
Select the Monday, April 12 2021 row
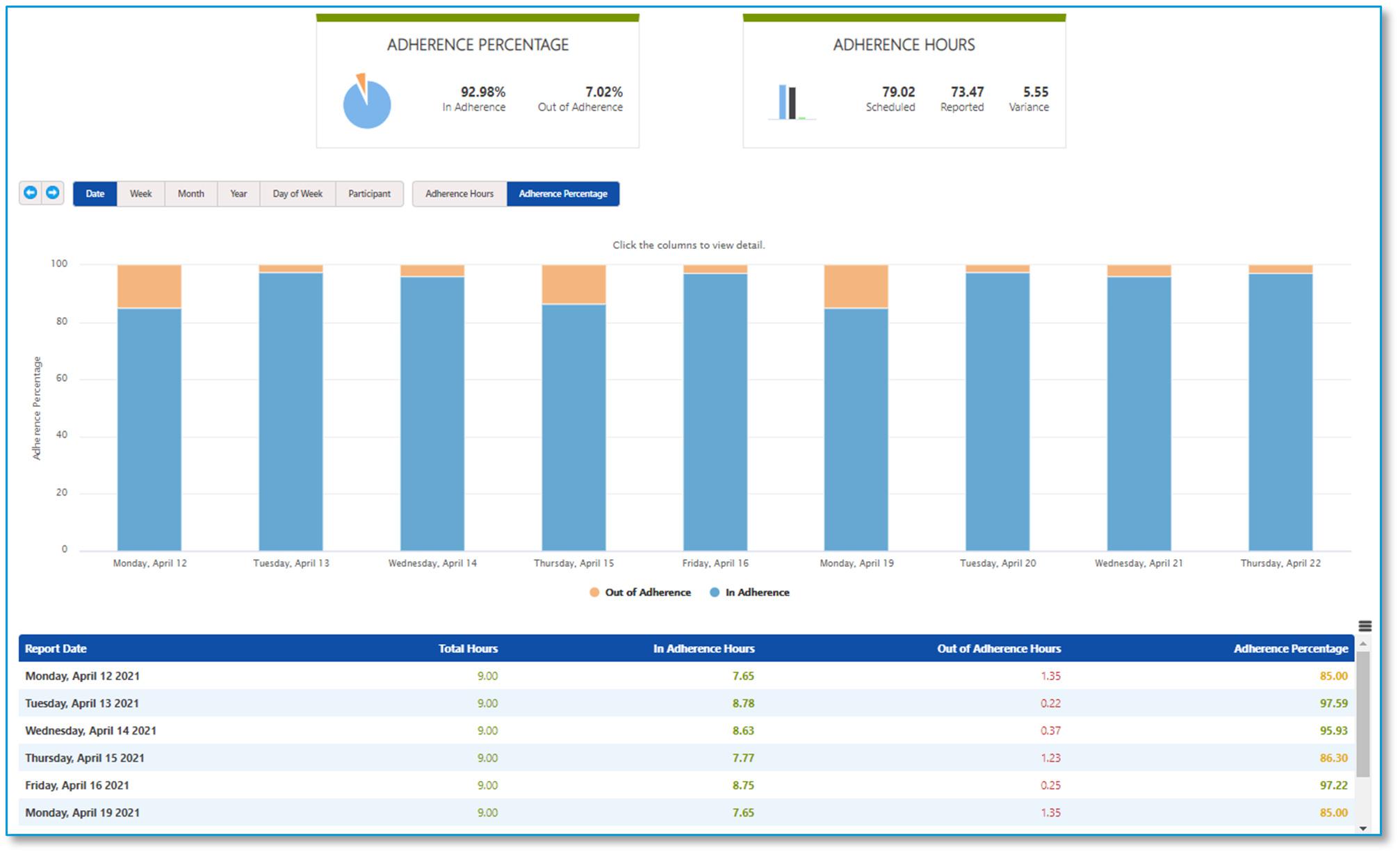pyautogui.click(x=687, y=676)
